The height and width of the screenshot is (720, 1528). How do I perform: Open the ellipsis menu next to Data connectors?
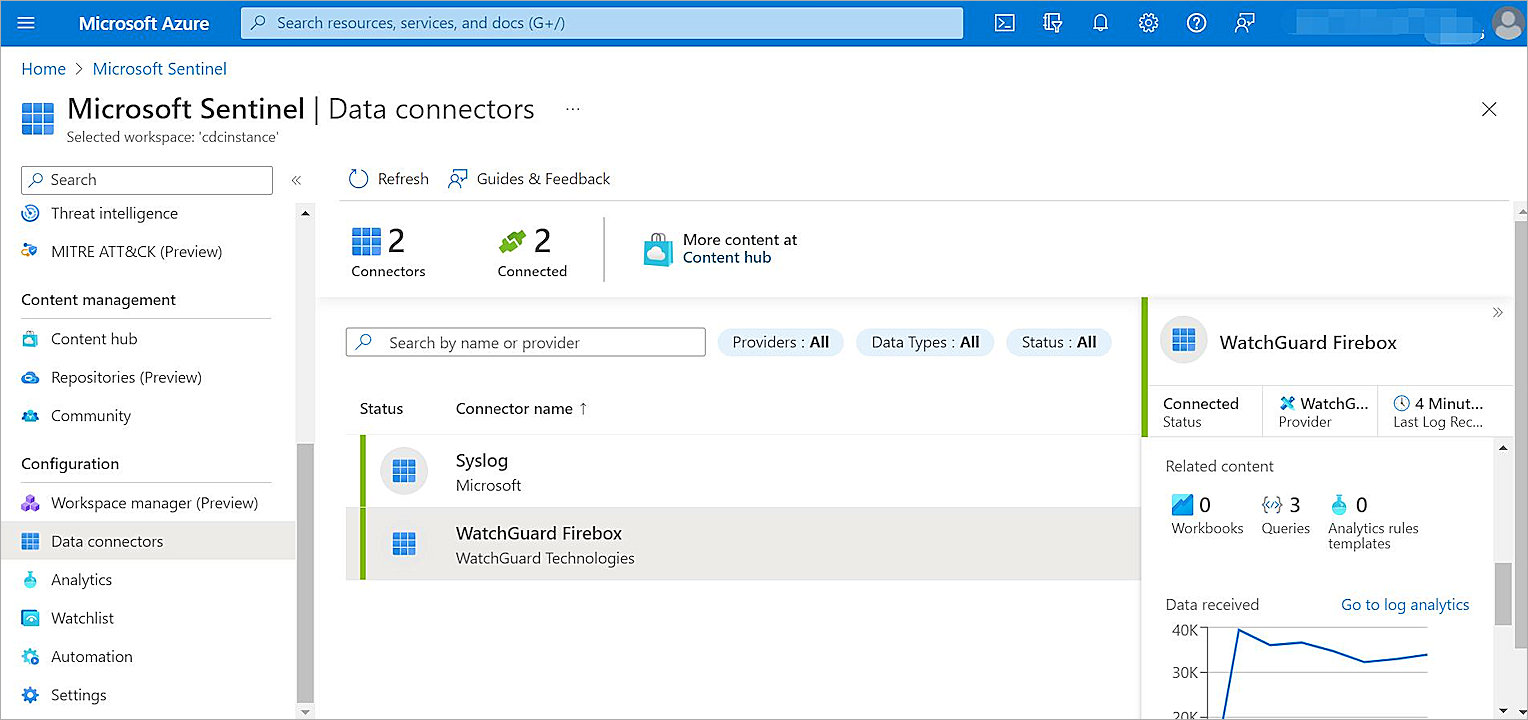[x=572, y=110]
